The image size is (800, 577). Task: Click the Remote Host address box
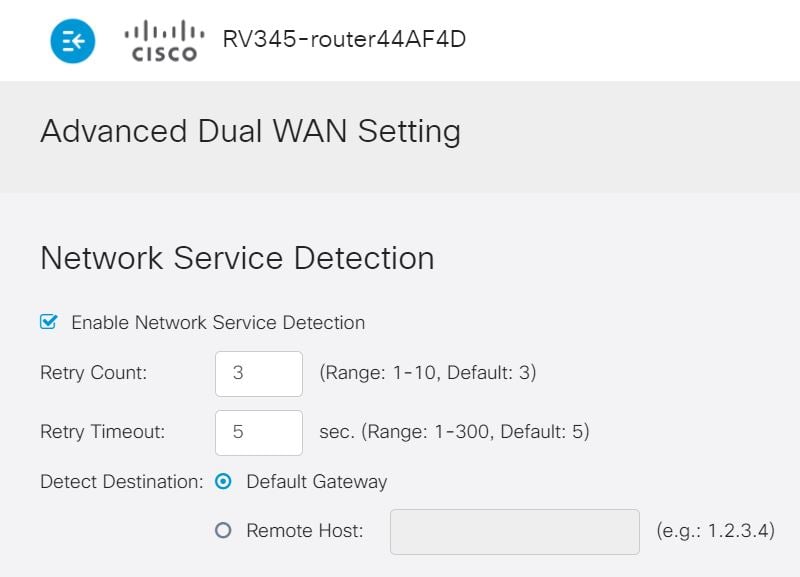coord(514,531)
